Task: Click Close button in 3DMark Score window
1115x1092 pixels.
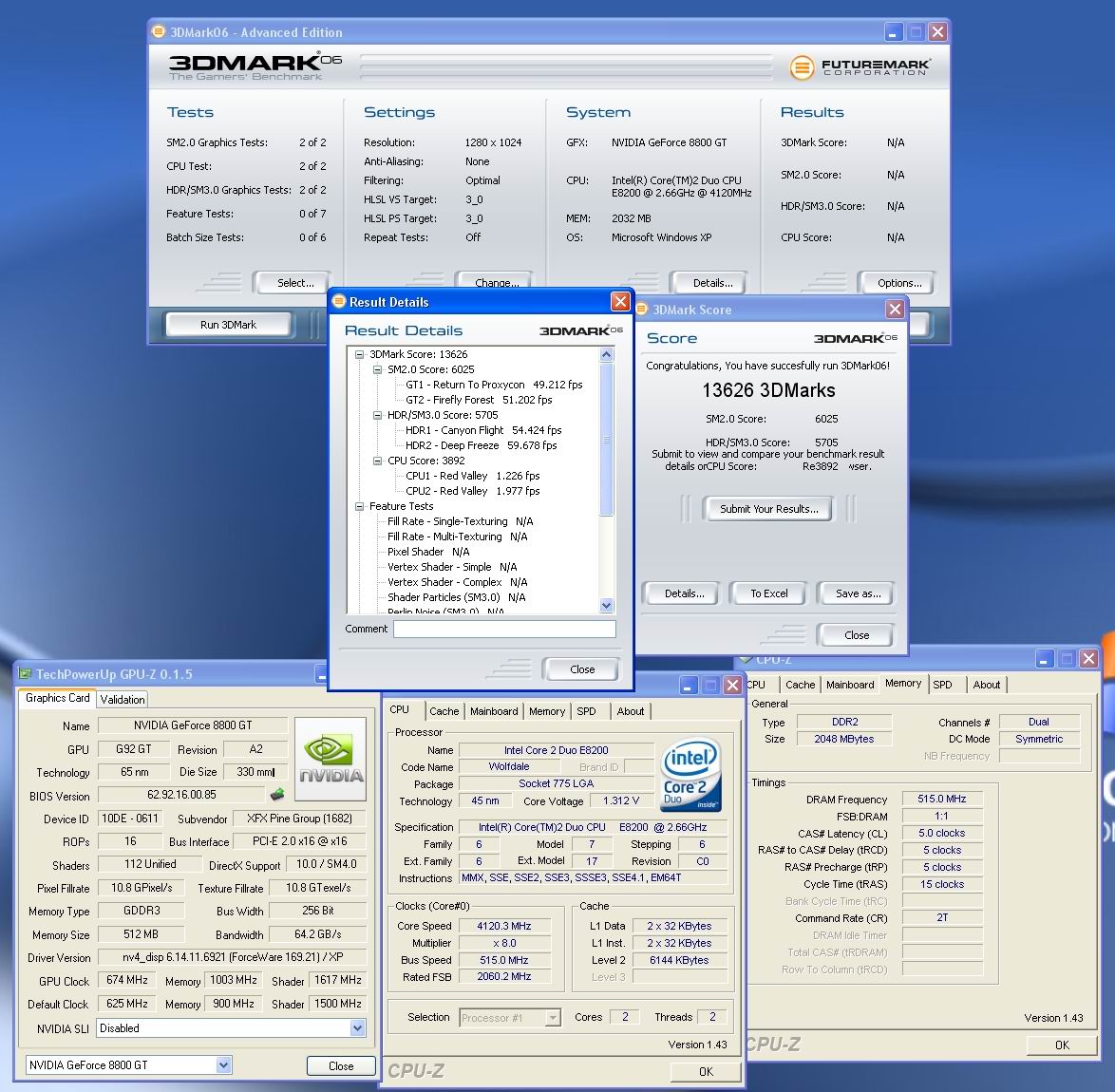Action: (857, 635)
